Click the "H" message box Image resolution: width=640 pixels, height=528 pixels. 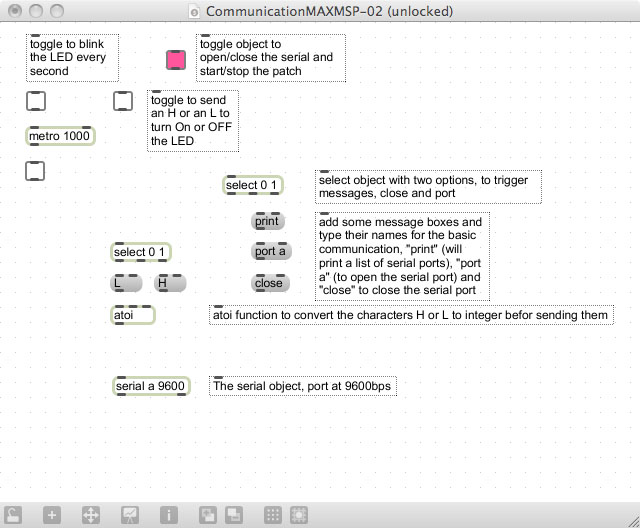click(169, 283)
